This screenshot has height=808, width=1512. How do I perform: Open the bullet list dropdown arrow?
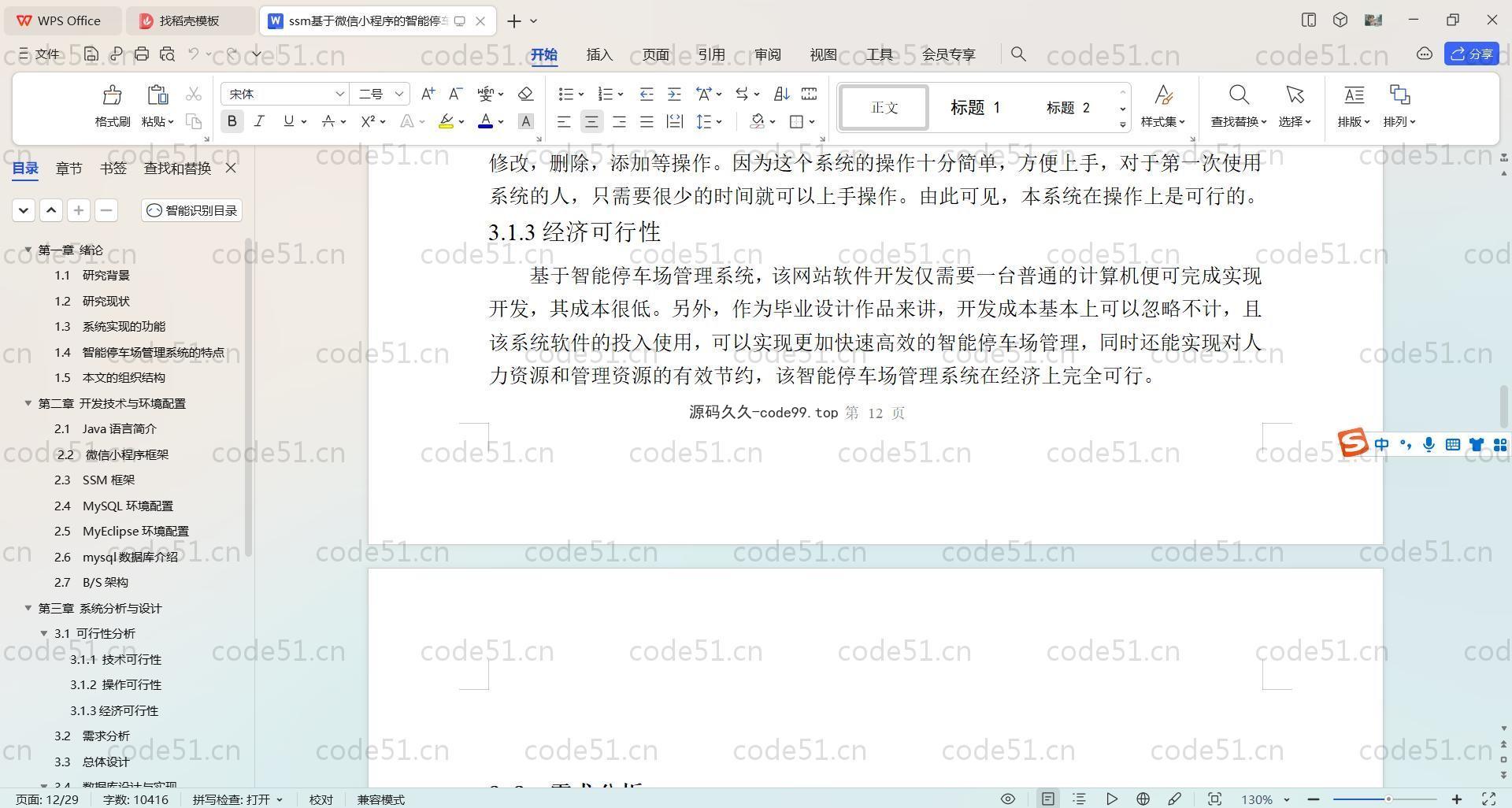point(581,95)
